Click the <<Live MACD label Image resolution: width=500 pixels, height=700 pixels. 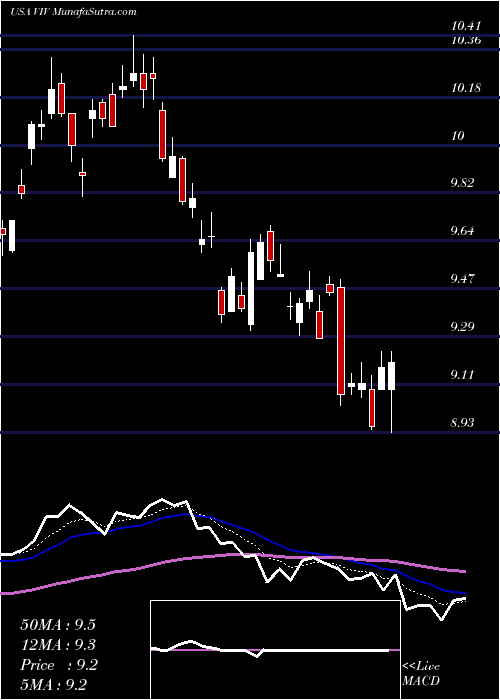click(x=421, y=674)
